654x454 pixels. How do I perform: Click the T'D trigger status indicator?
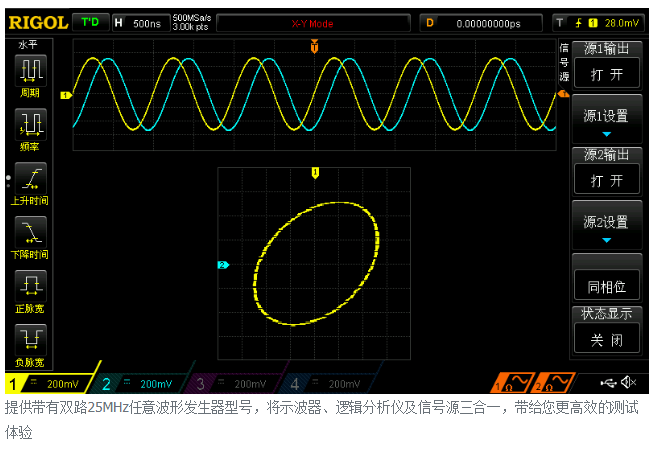(91, 22)
